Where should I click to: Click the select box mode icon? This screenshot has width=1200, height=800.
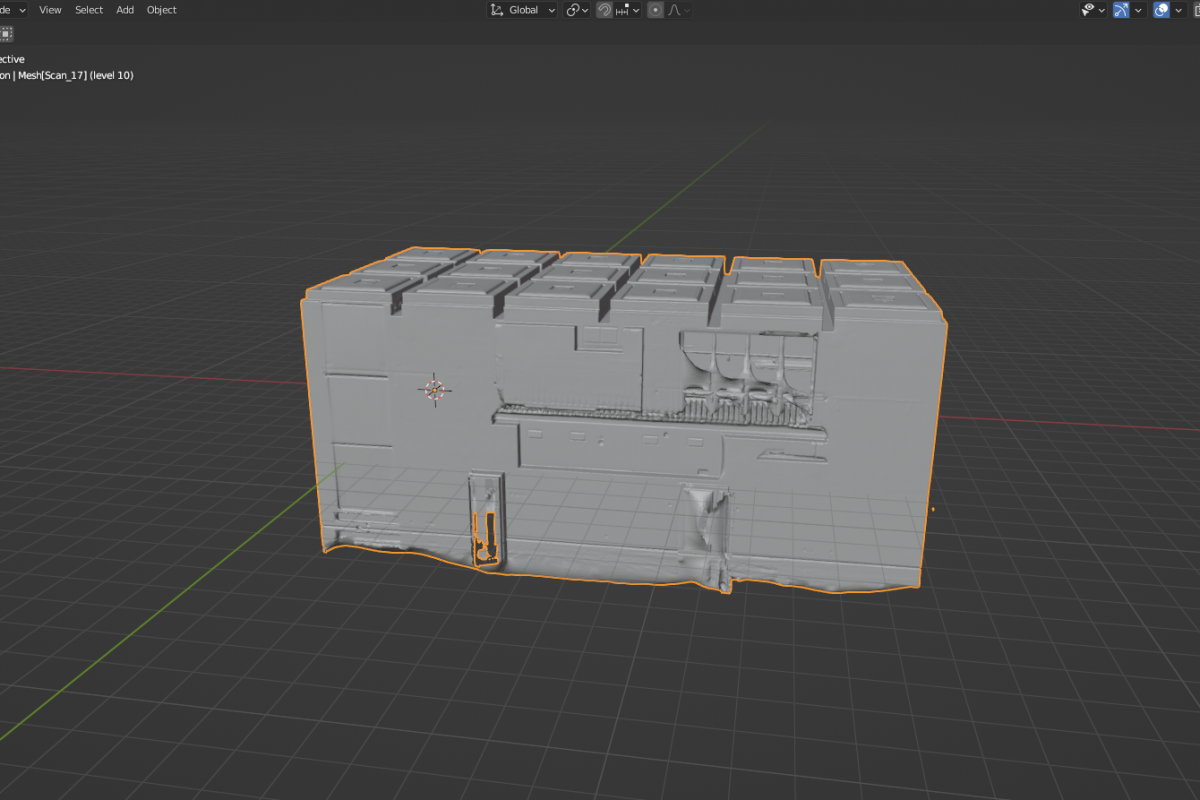(6, 33)
